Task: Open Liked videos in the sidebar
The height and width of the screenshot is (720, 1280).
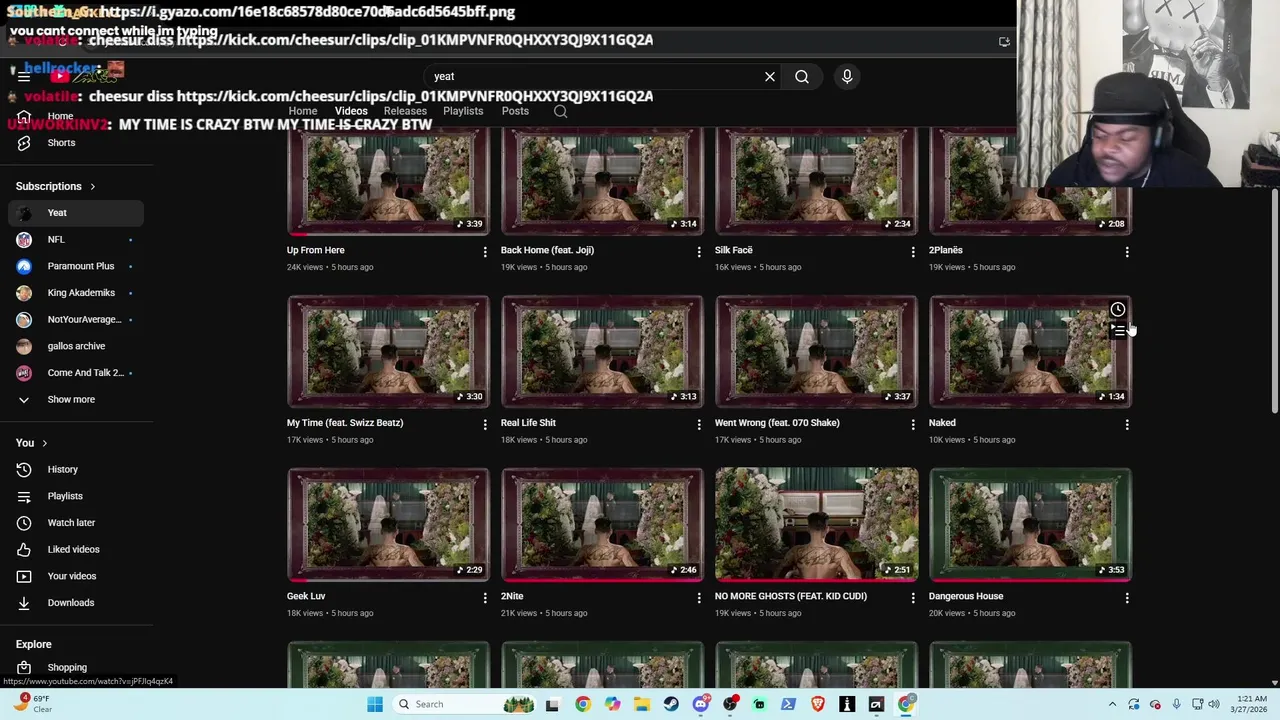Action: (x=76, y=549)
